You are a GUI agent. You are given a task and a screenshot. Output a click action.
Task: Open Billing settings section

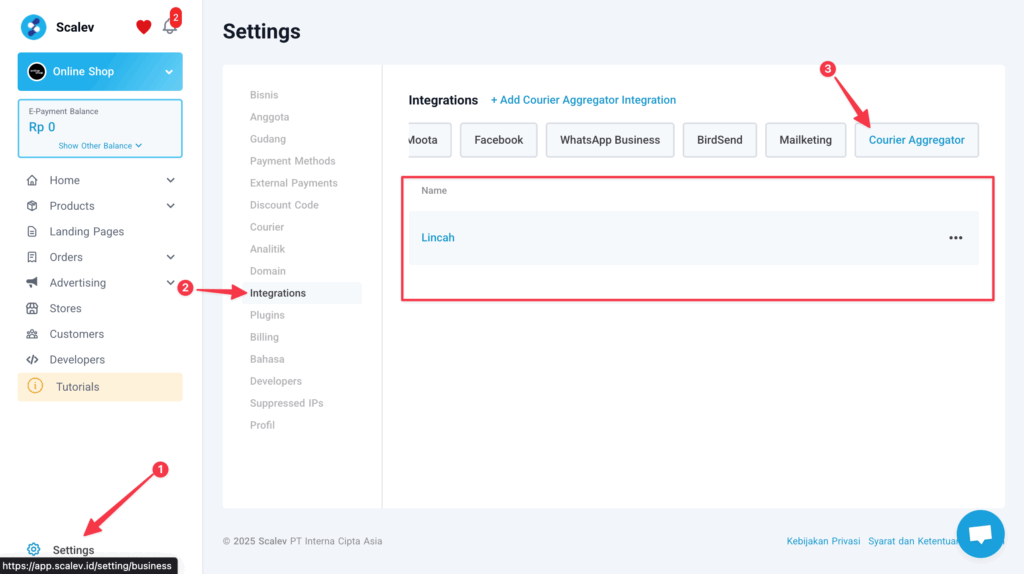point(264,337)
